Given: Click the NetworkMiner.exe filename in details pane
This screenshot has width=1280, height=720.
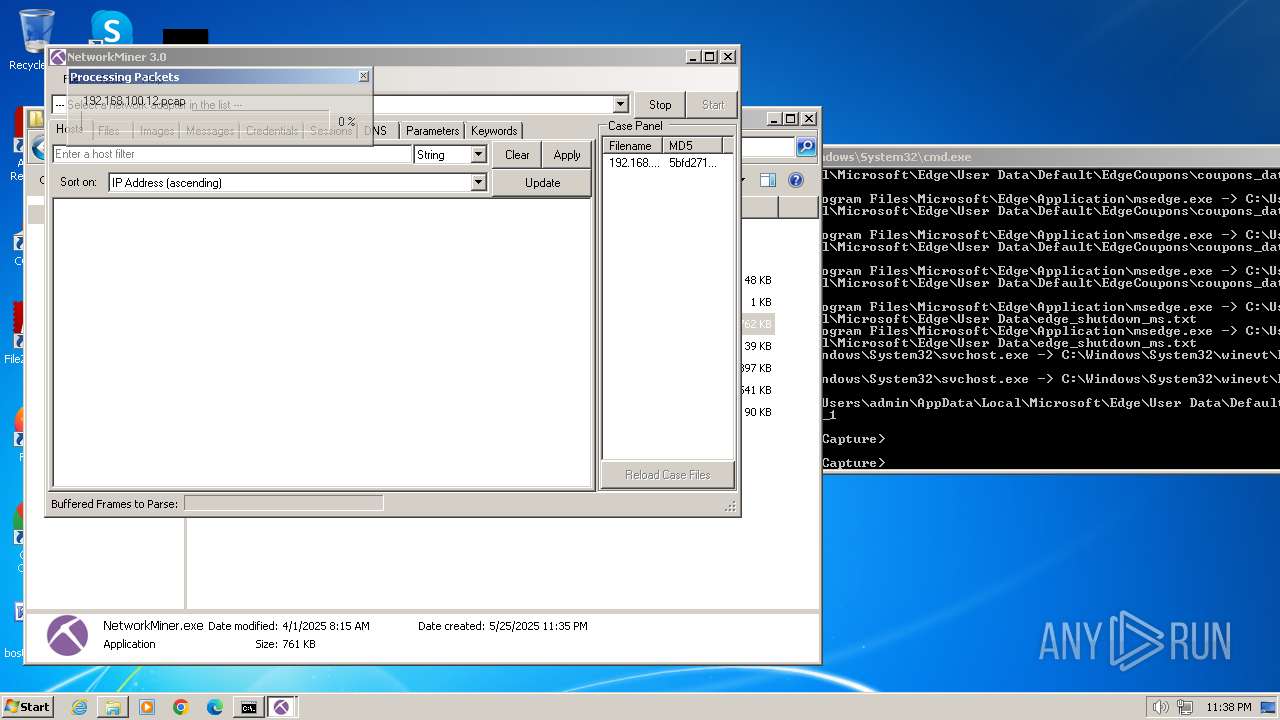Looking at the screenshot, I should [153, 625].
